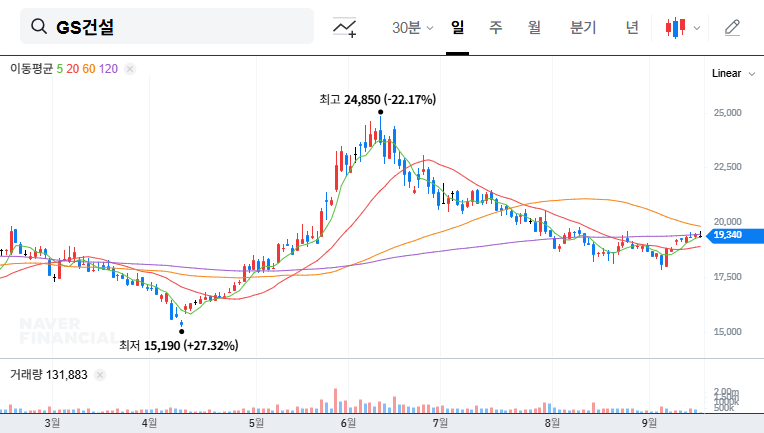Click the current price tag 19,340
Viewport: 764px width, 433px height.
click(x=734, y=235)
